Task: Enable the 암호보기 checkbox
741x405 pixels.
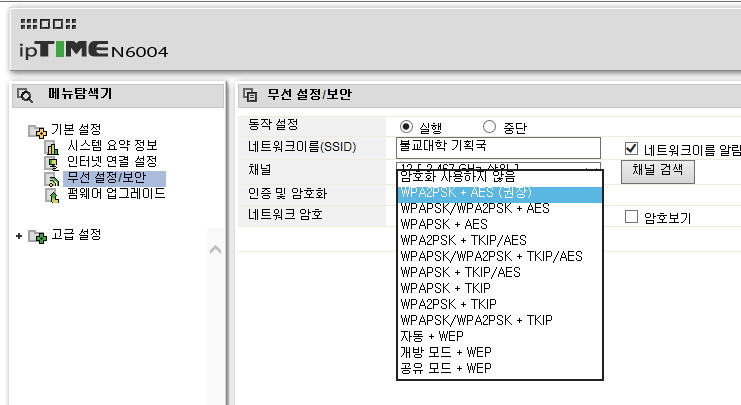Action: click(631, 216)
